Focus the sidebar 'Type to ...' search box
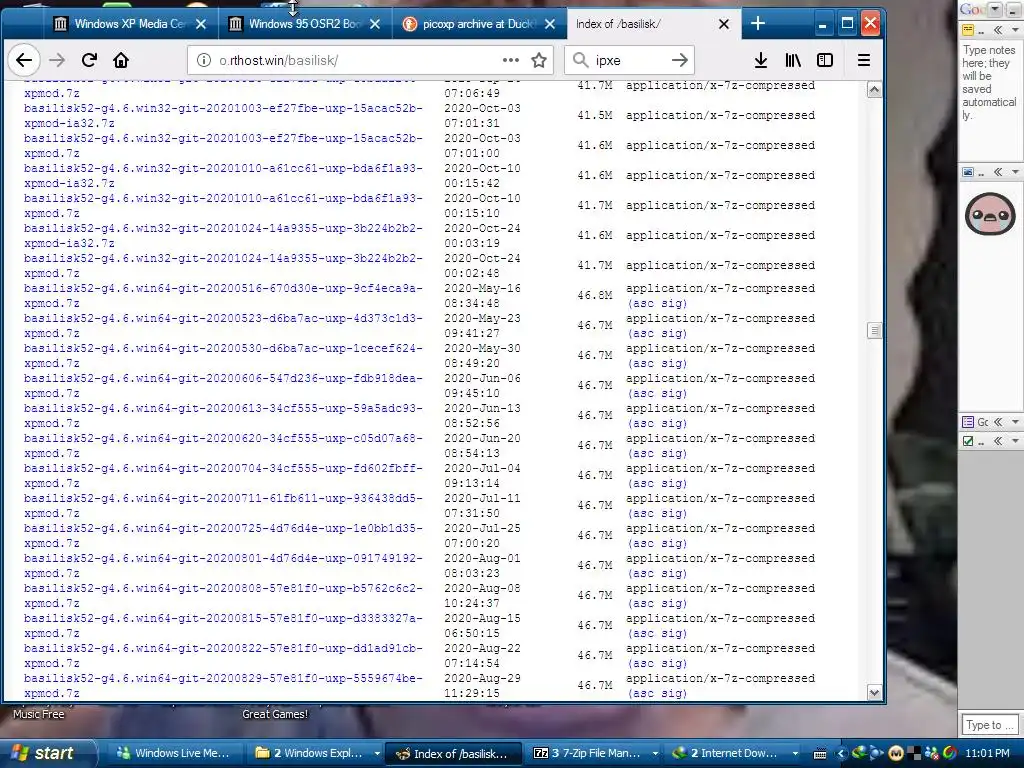 (989, 724)
